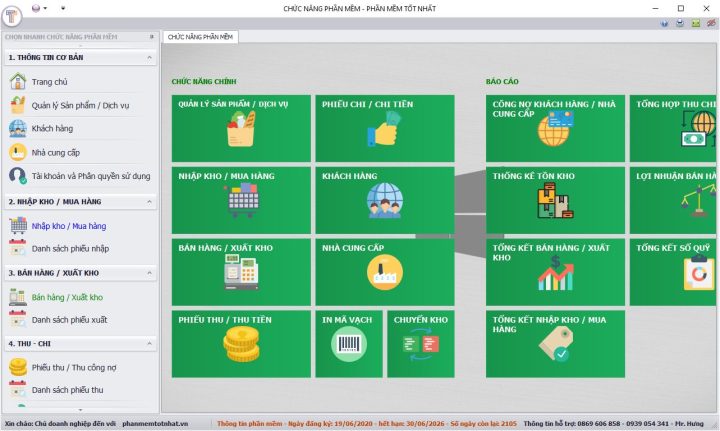Click the printer icon in top-right toolbar
720x431 pixels.
point(680,23)
